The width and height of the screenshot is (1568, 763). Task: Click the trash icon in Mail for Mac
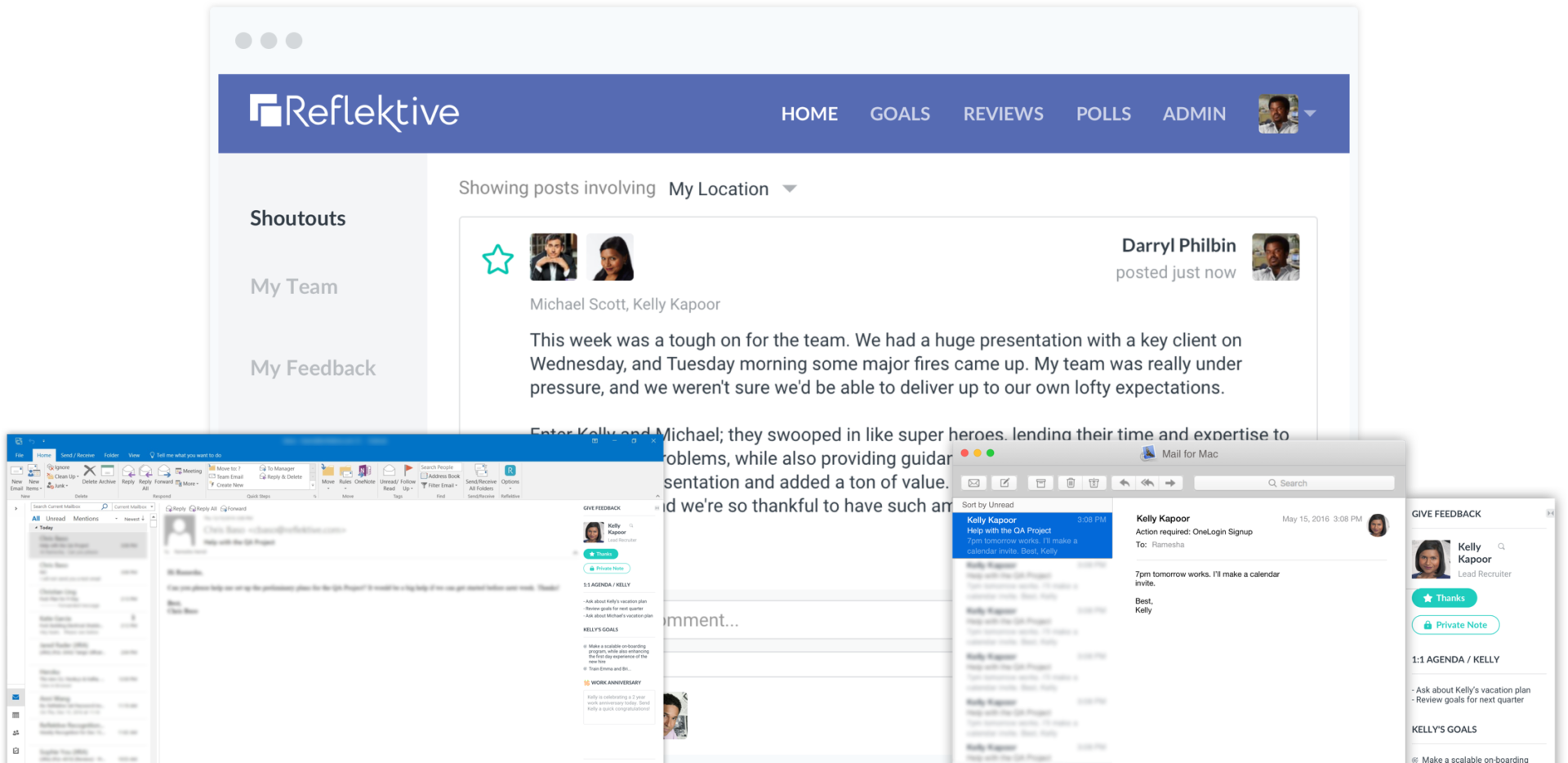click(x=1071, y=483)
